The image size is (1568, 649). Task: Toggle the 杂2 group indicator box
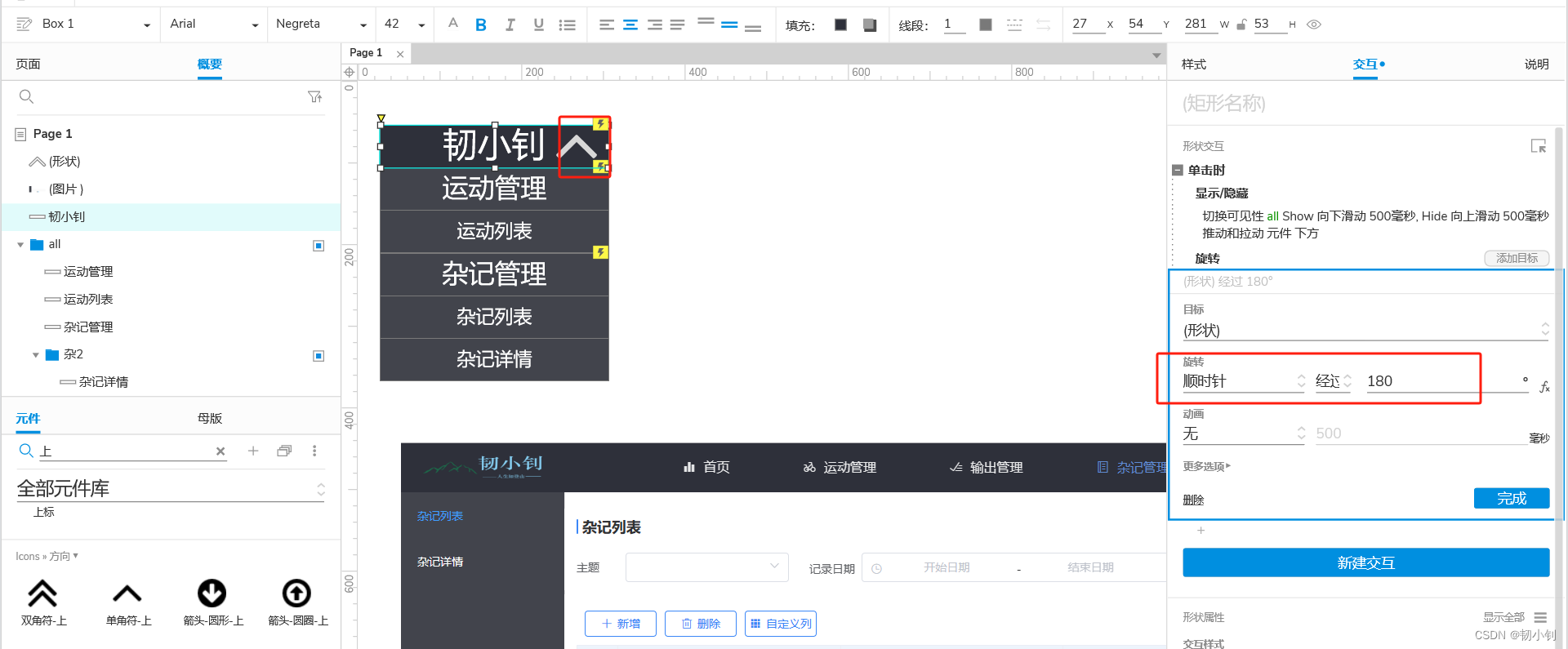(319, 356)
